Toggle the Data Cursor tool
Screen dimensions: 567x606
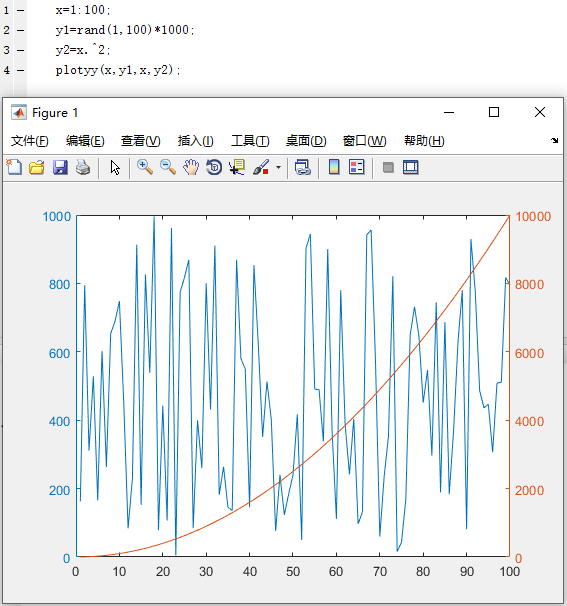click(237, 167)
